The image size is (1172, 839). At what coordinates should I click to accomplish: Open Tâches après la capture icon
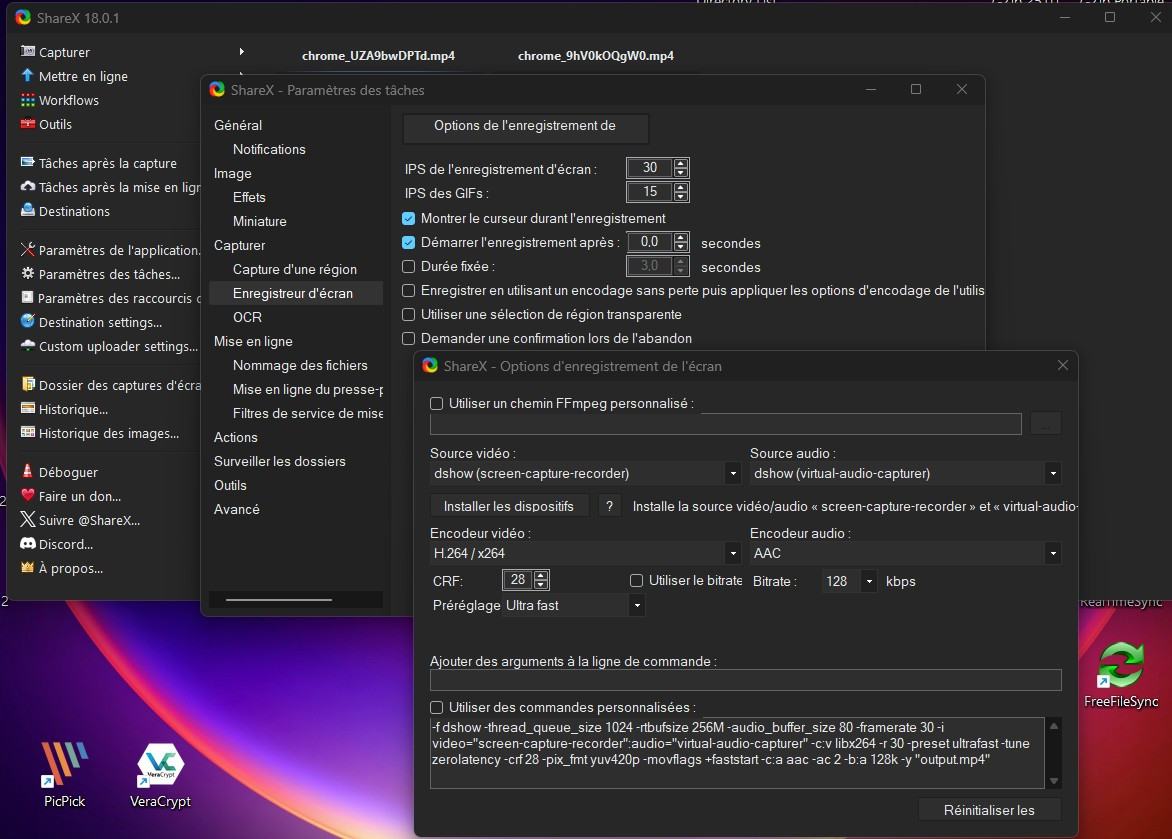point(28,162)
